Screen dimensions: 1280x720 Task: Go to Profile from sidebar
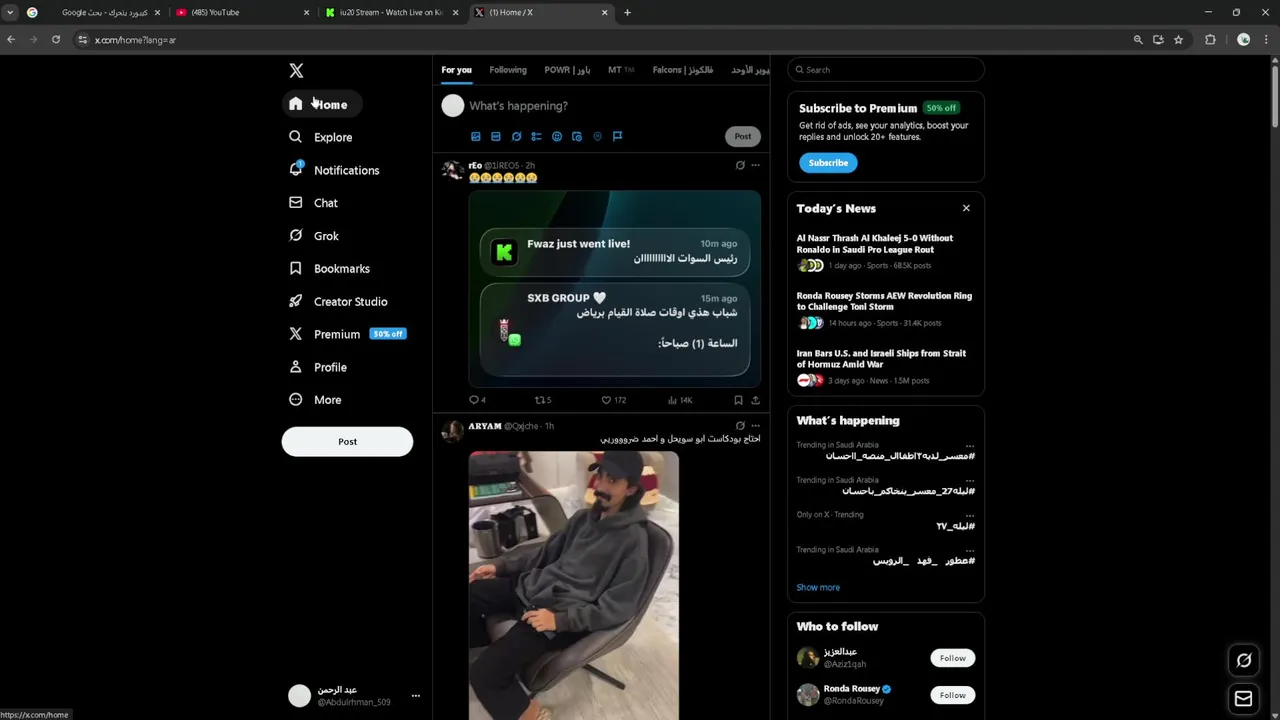pyautogui.click(x=318, y=367)
